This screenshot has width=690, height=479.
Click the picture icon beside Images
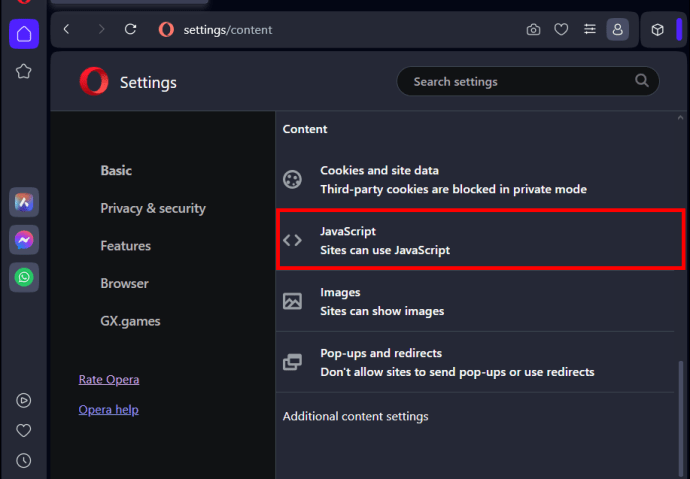click(x=292, y=301)
